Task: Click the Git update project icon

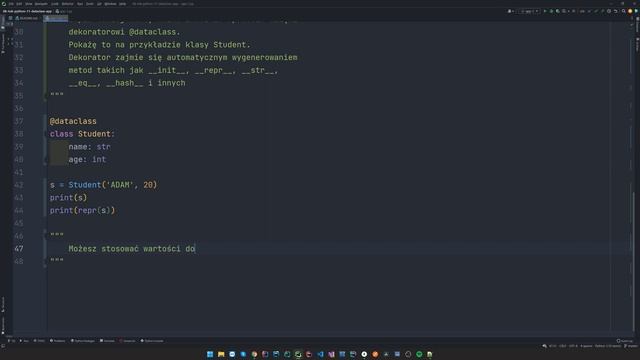Action: point(582,11)
